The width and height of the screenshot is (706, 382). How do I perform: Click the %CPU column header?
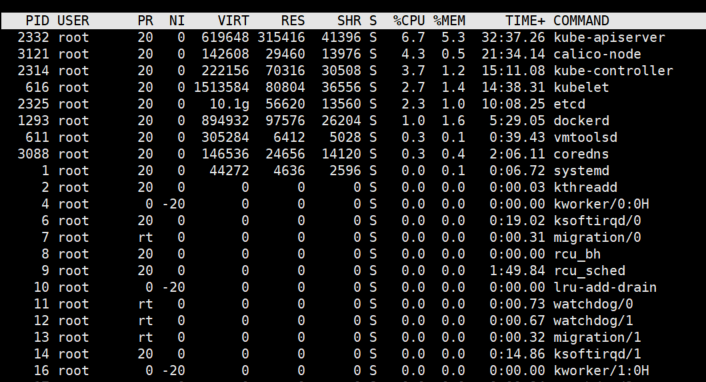[x=409, y=21]
